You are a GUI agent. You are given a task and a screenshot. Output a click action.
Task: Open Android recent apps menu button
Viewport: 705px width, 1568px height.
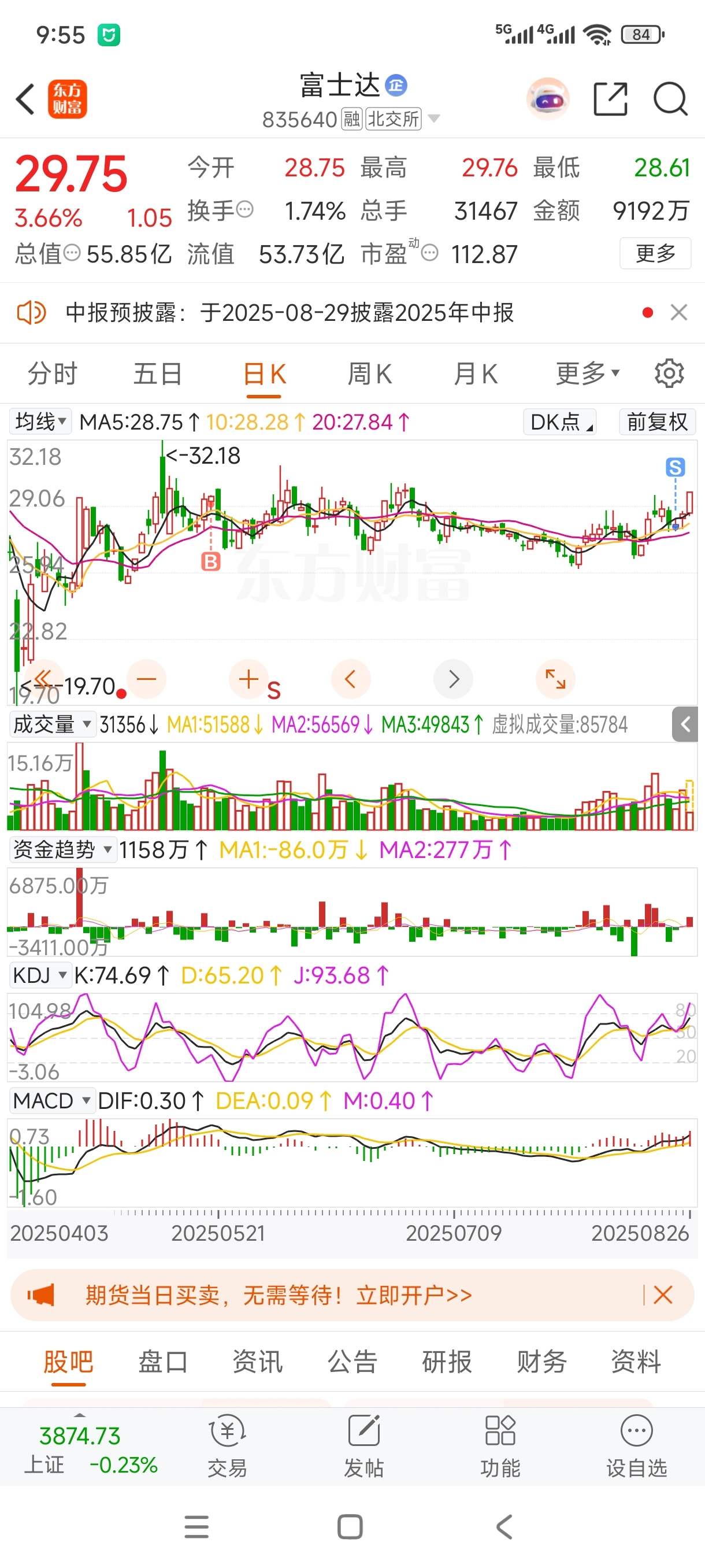(x=196, y=1526)
